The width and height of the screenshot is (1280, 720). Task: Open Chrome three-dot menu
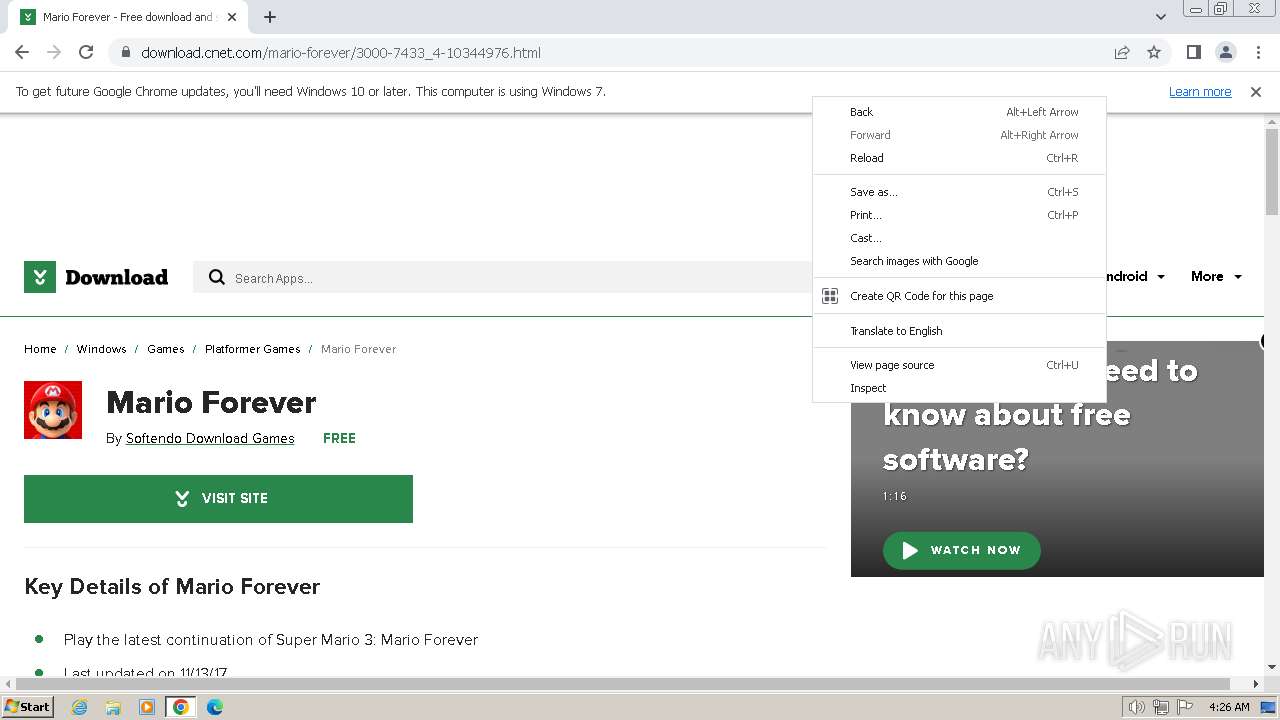click(1258, 52)
